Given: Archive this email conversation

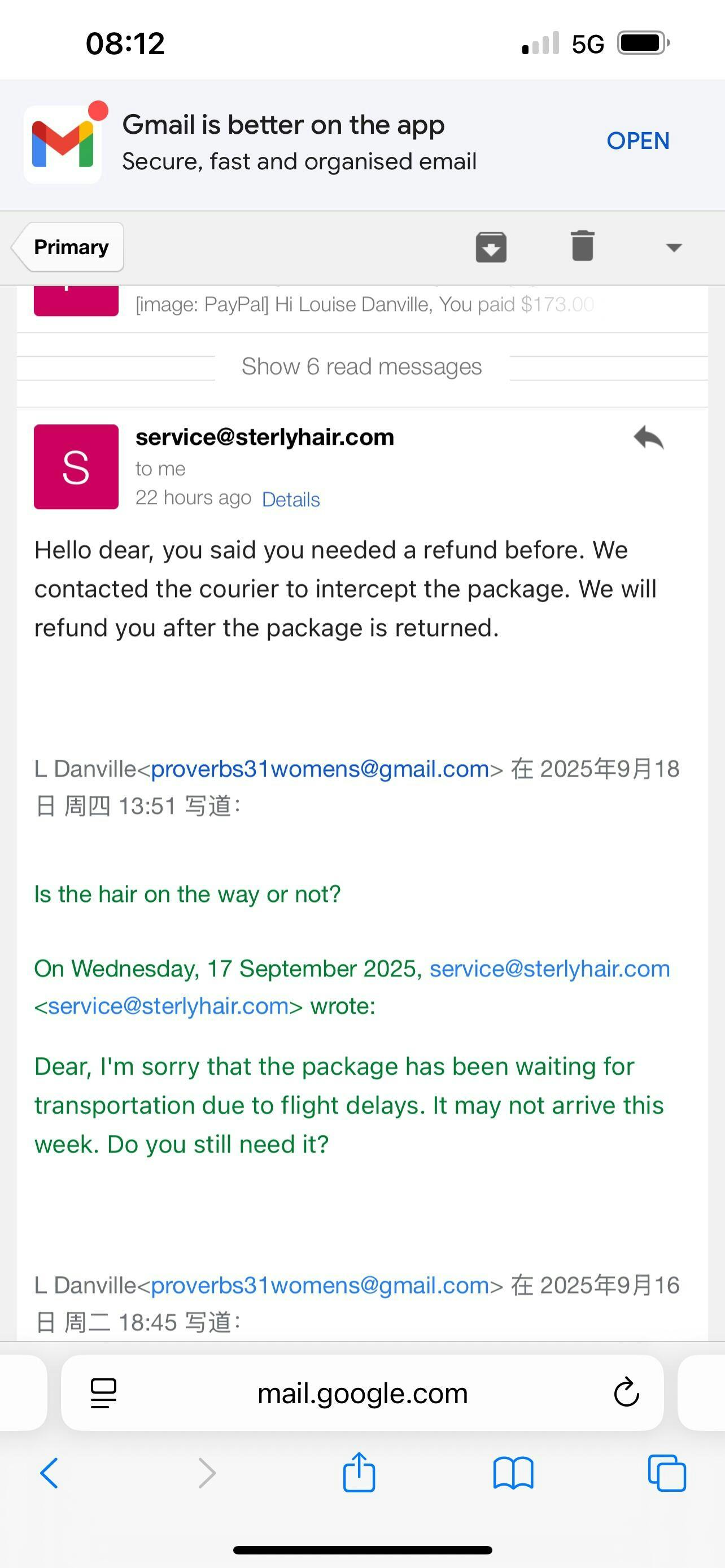Looking at the screenshot, I should click(x=491, y=247).
